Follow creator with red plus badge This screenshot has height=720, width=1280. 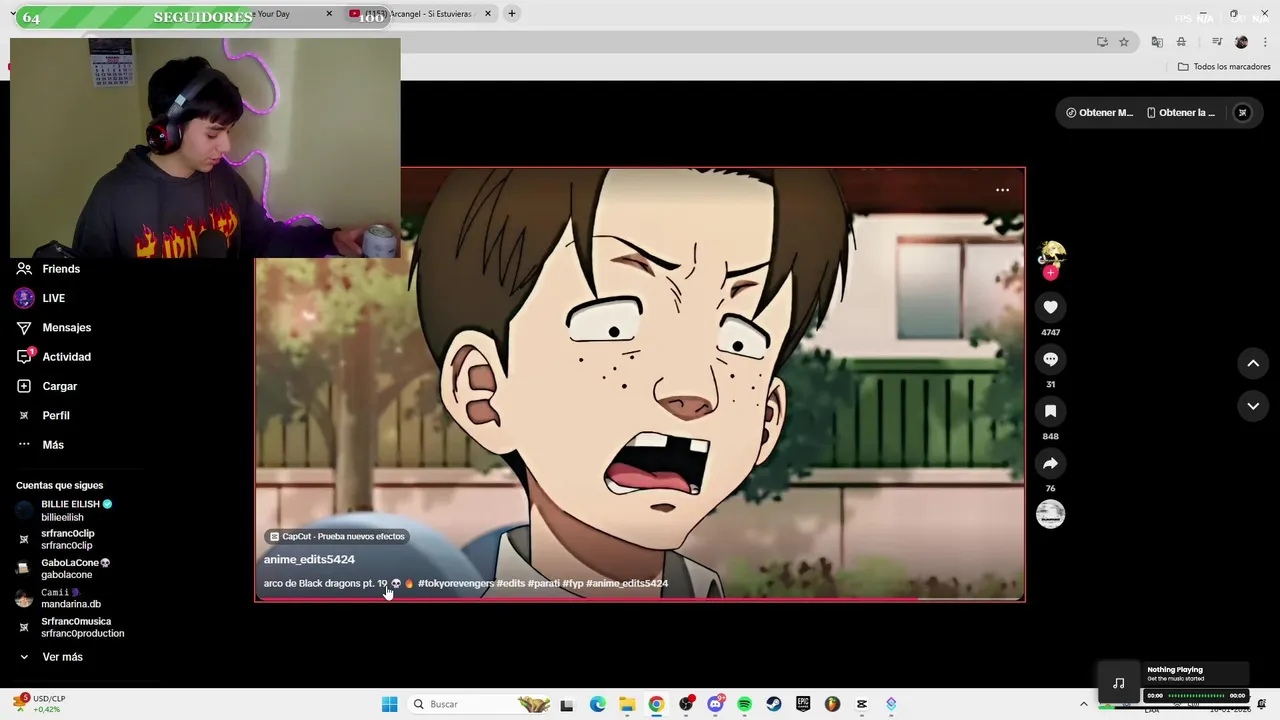click(x=1050, y=272)
